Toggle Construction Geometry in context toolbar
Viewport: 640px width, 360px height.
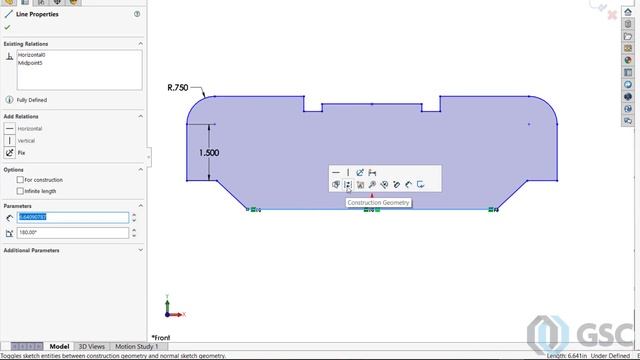(x=348, y=185)
